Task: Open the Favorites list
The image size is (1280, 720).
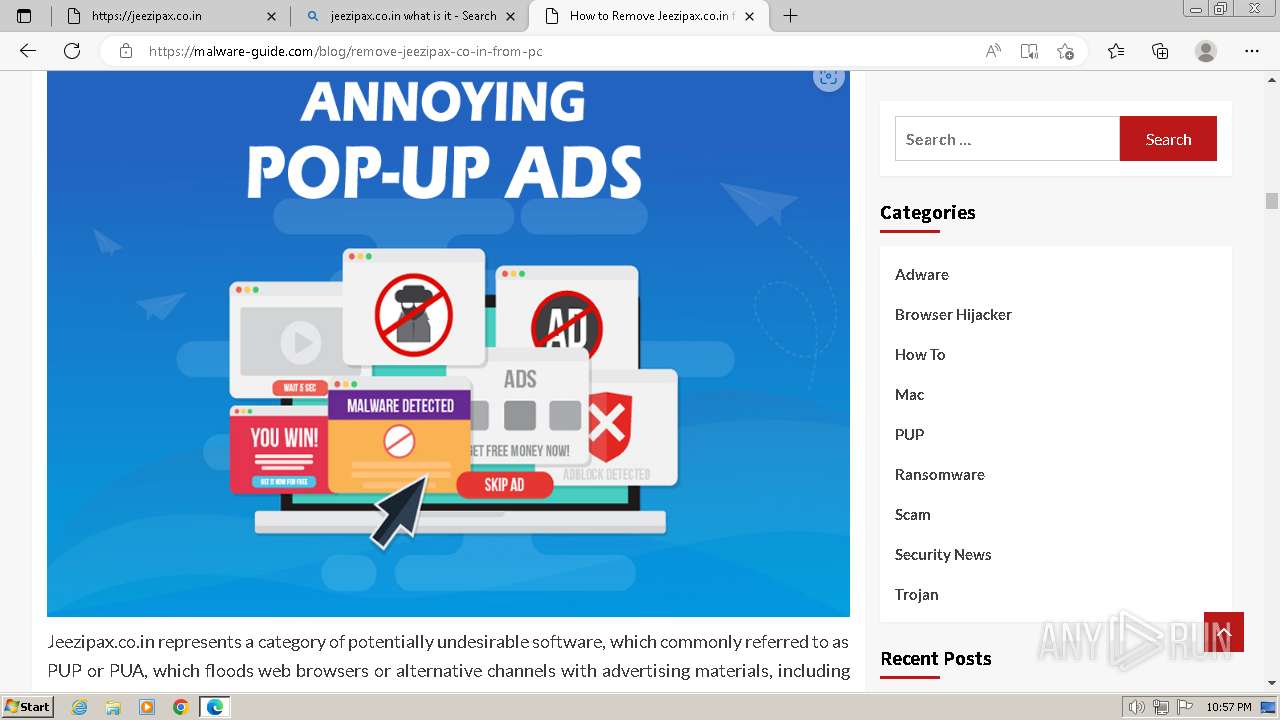Action: point(1116,51)
